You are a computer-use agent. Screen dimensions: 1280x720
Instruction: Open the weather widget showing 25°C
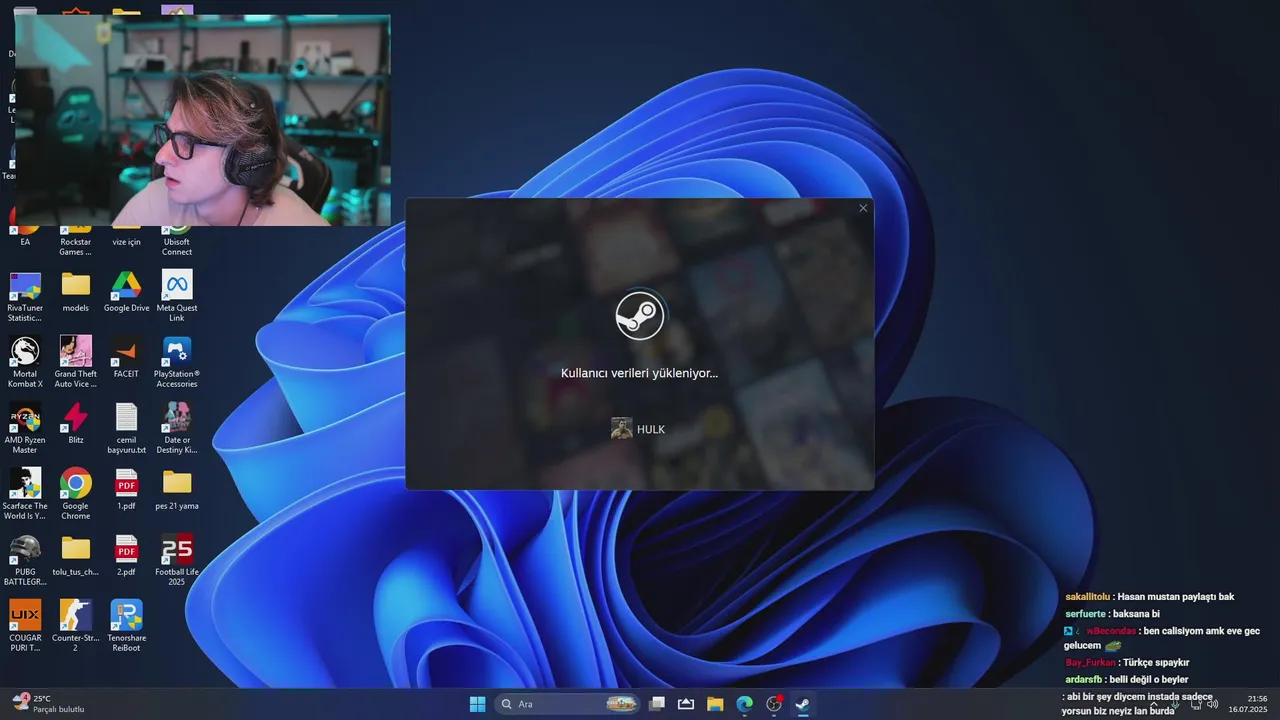click(x=48, y=704)
